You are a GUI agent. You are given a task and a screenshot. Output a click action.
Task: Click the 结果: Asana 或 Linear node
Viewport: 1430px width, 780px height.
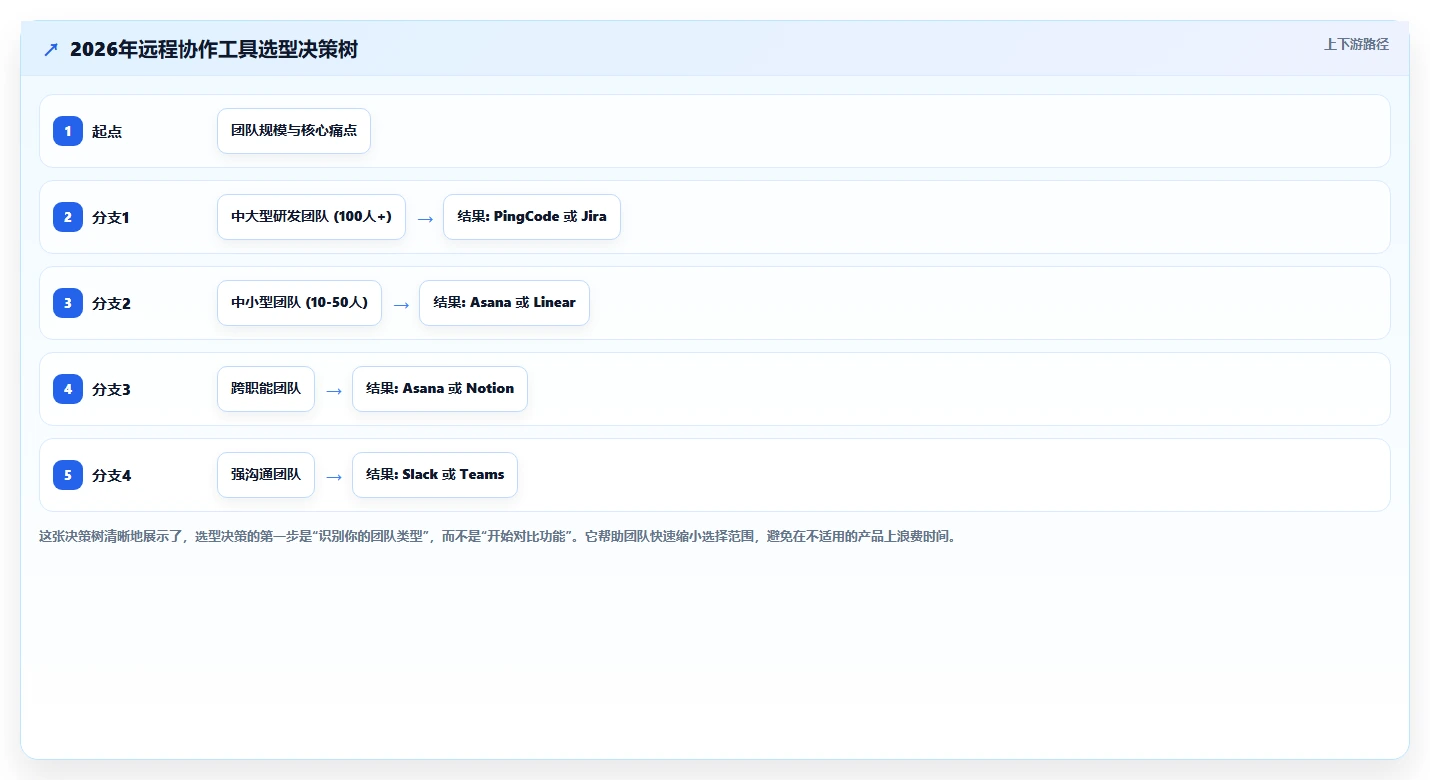pyautogui.click(x=504, y=303)
